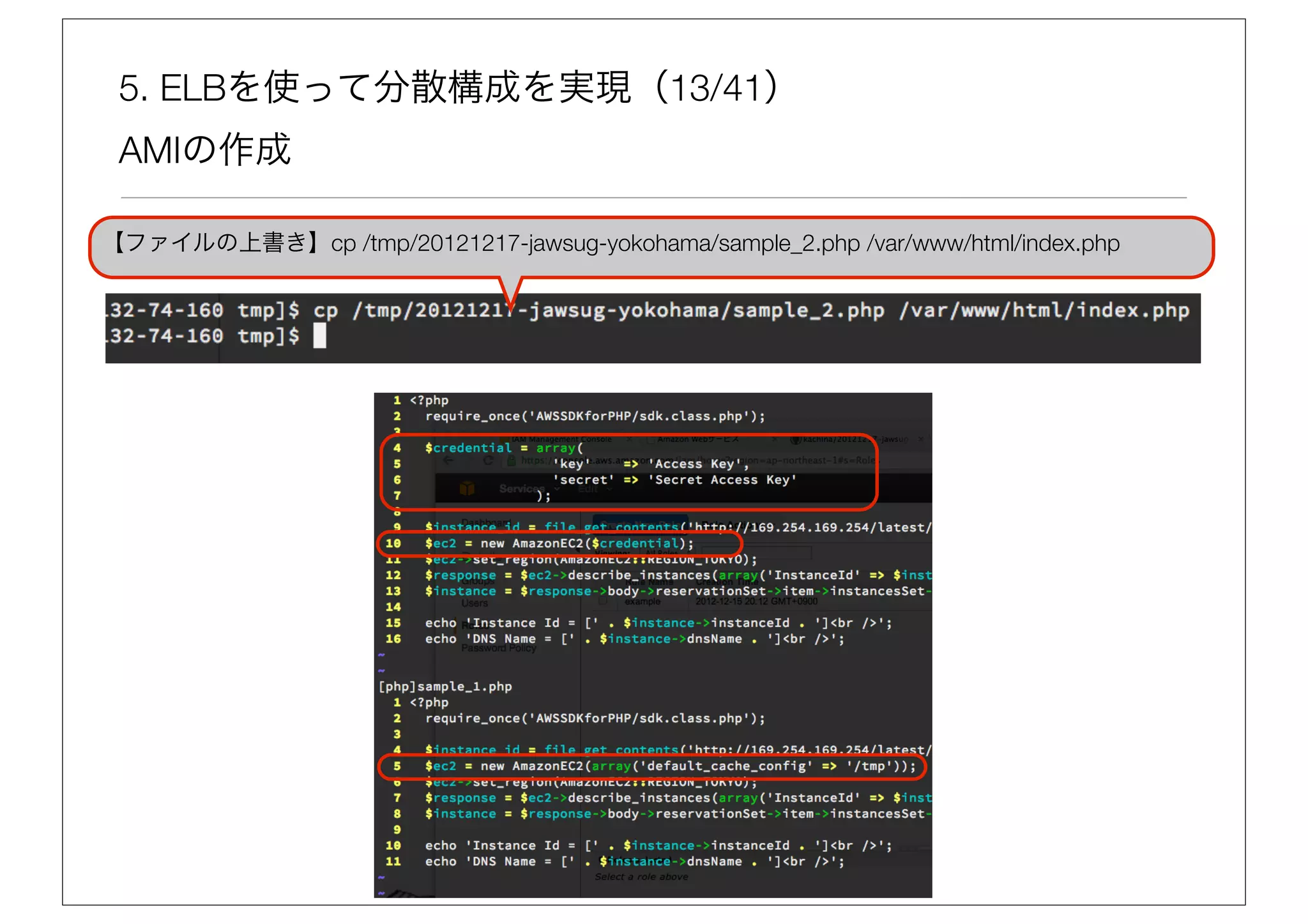Image resolution: width=1308 pixels, height=924 pixels.
Task: Click the closing ");" on line 7
Action: [x=544, y=496]
